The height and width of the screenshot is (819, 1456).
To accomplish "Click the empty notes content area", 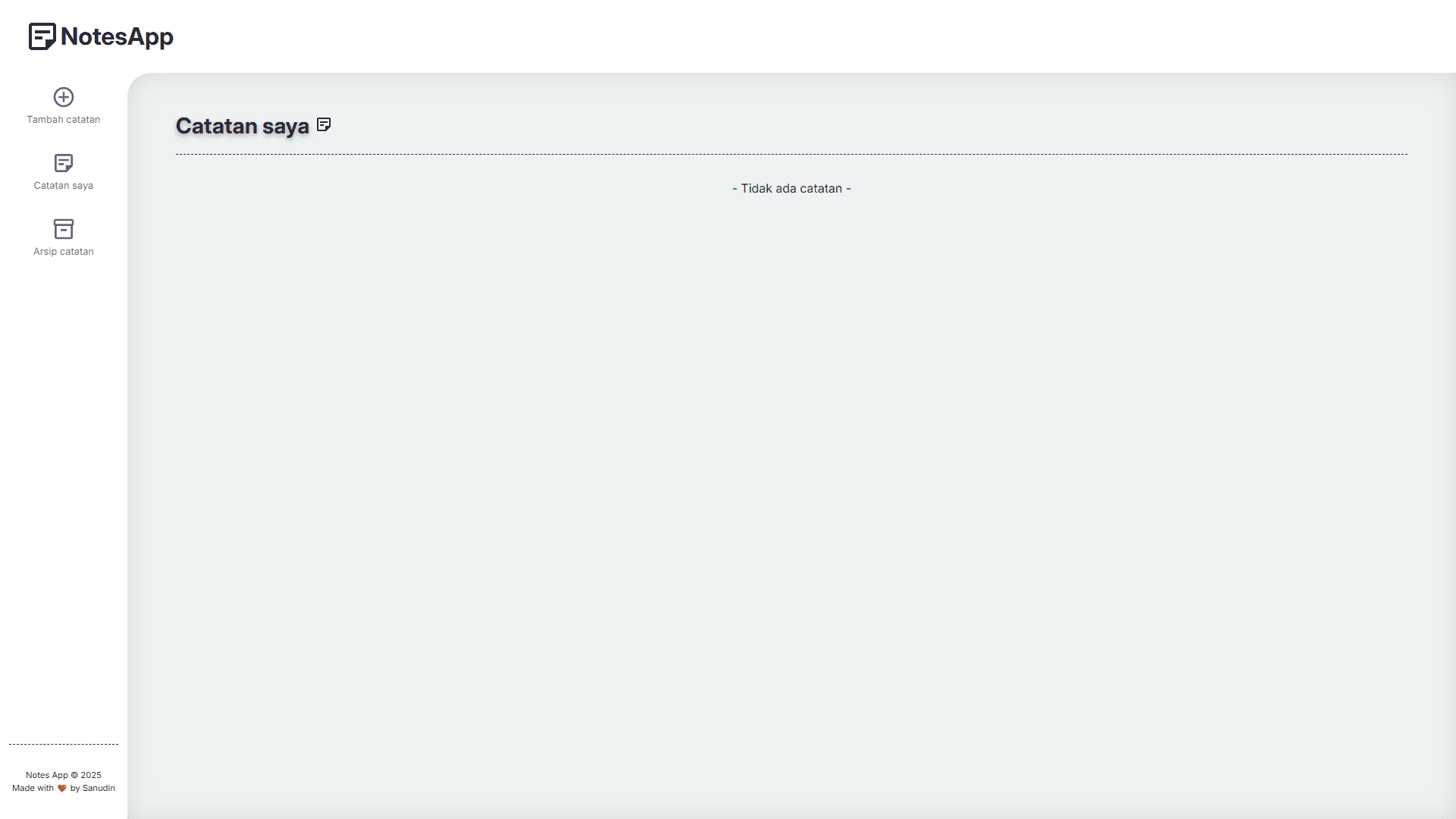I will click(x=791, y=470).
